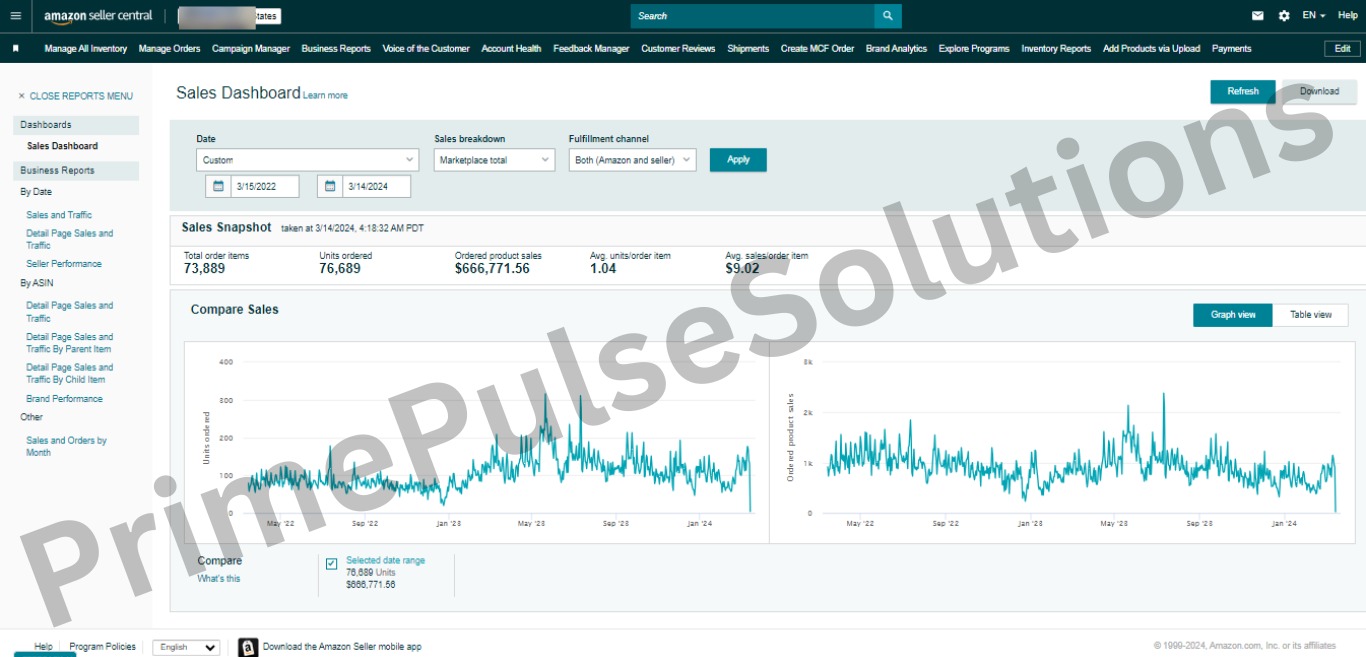Screen dimensions: 1366x657
Task: Open Brand Analytics menu item
Action: pos(896,48)
